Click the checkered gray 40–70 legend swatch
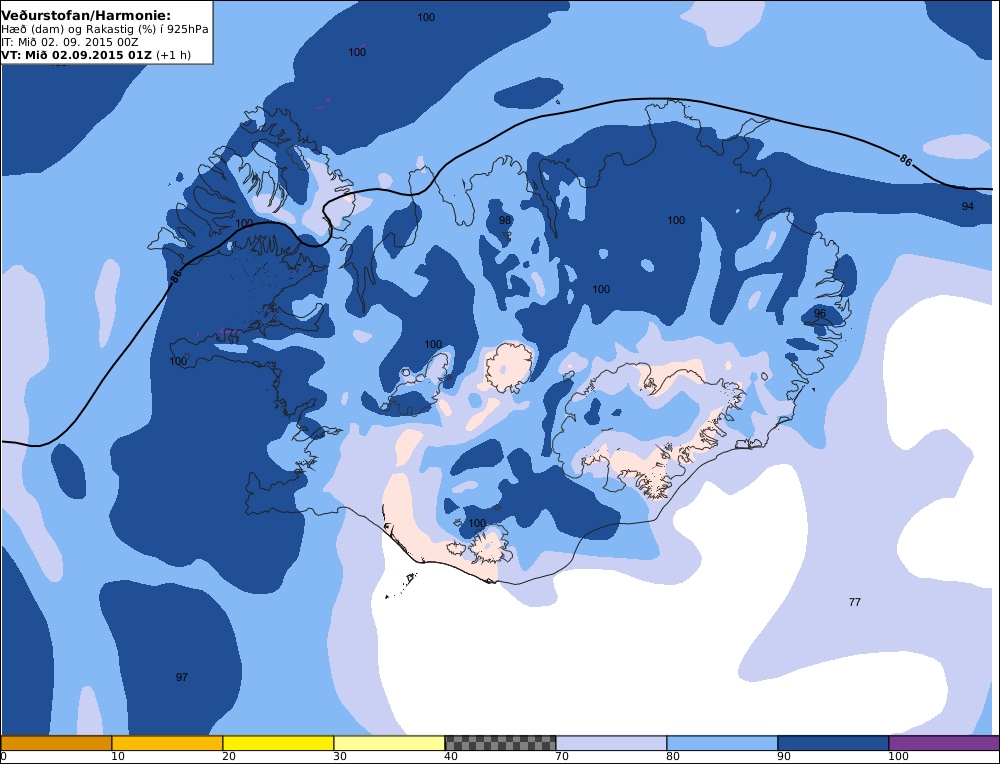 (500, 743)
